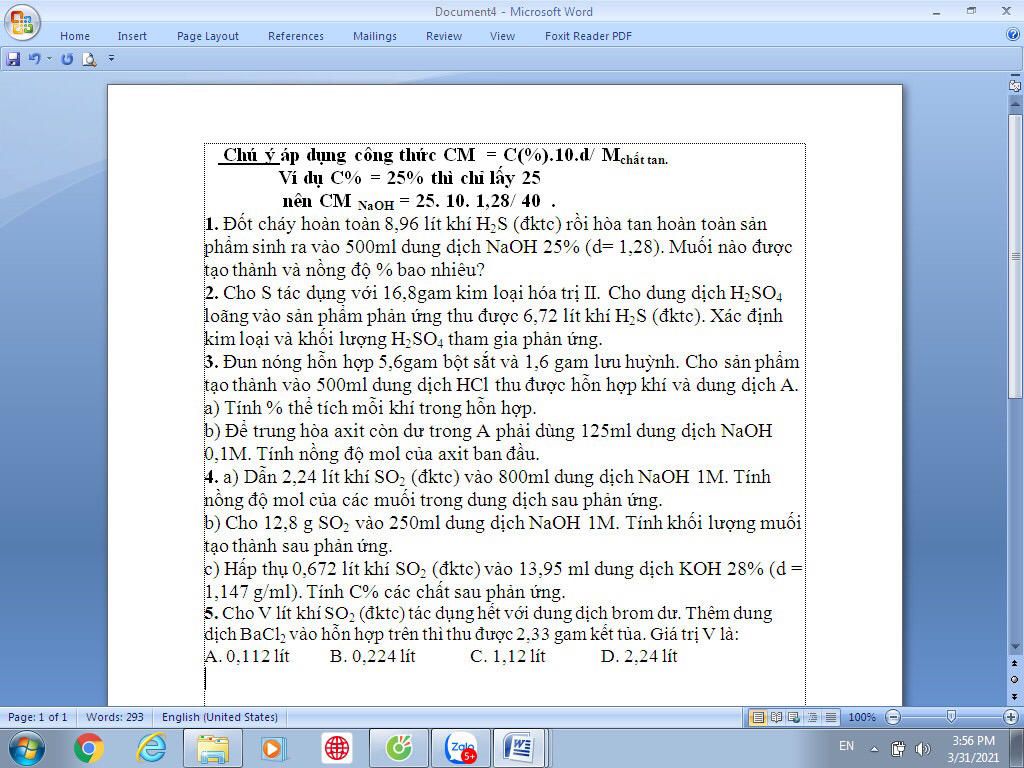Click the Zoom Out minus button
The width and height of the screenshot is (1024, 768).
(x=893, y=718)
